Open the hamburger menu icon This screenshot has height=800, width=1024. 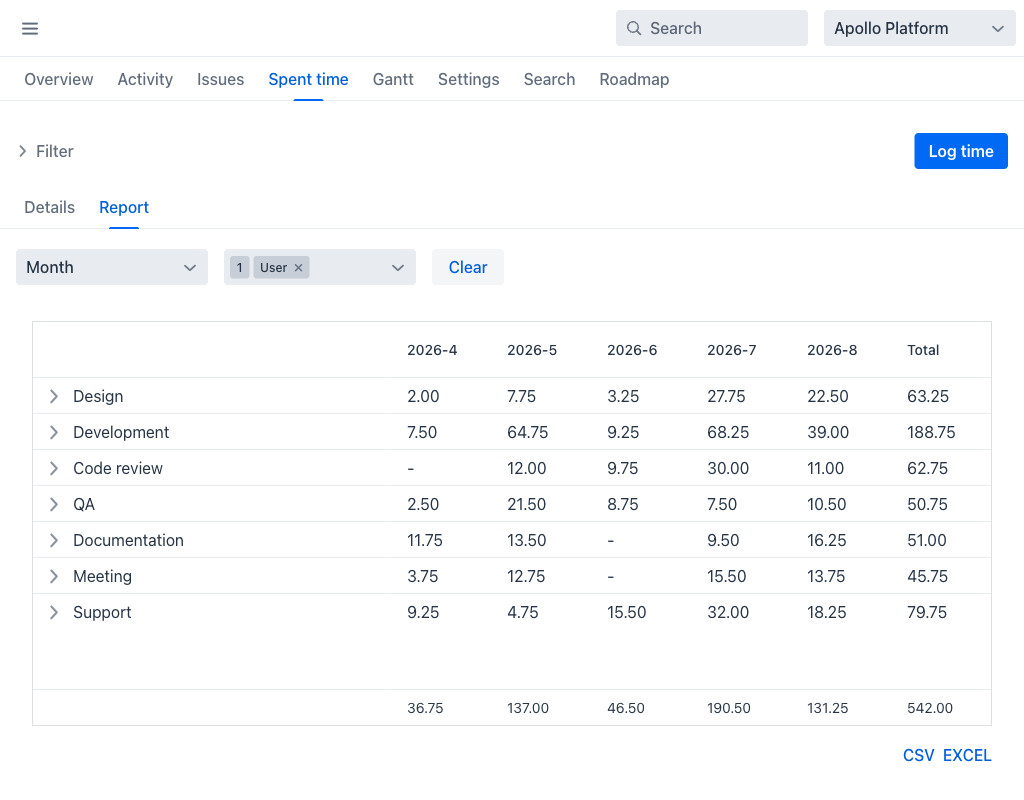[x=30, y=28]
